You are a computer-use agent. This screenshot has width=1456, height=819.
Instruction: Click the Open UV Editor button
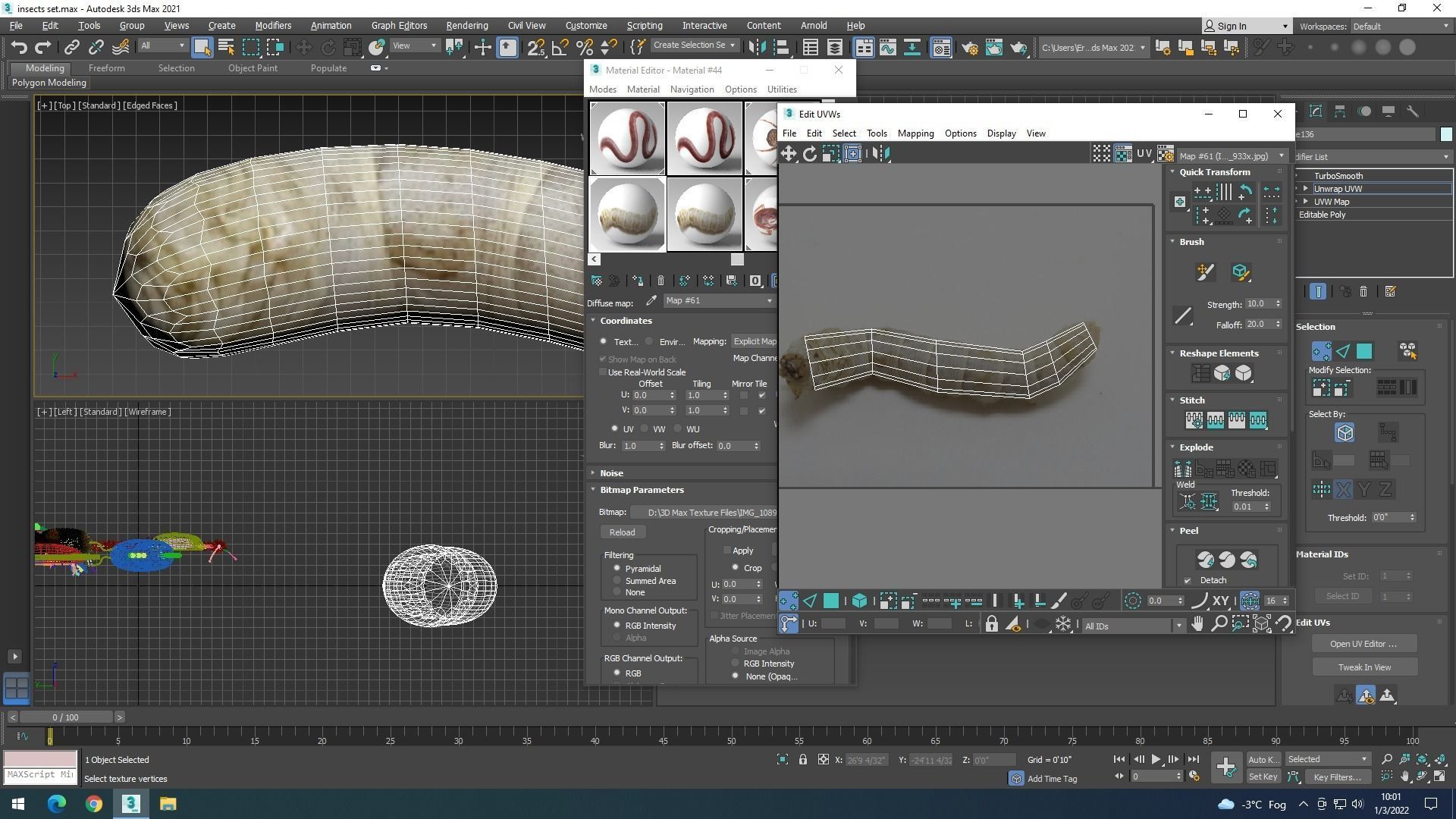coord(1363,644)
